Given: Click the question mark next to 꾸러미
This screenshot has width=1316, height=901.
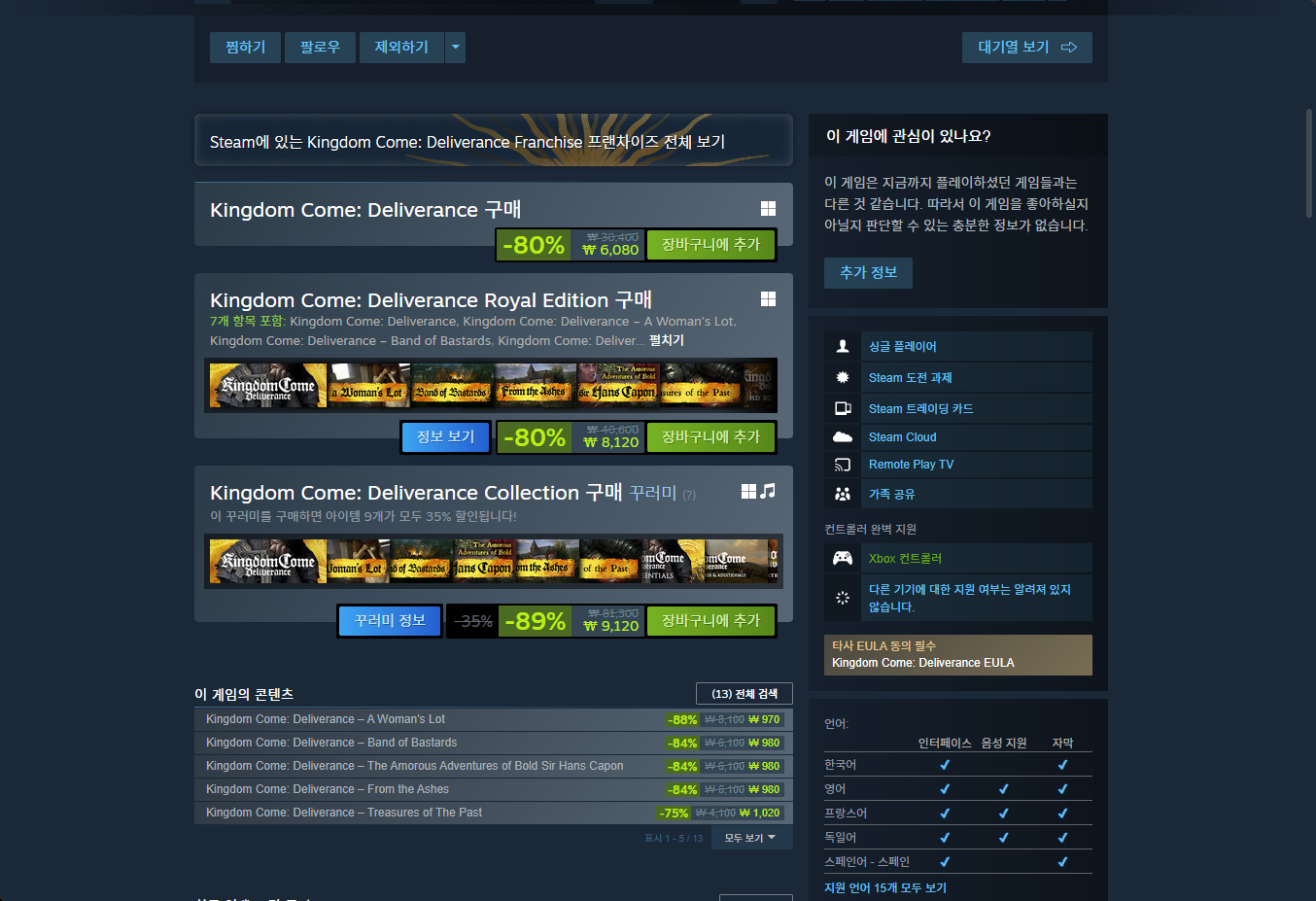Looking at the screenshot, I should (x=689, y=495).
